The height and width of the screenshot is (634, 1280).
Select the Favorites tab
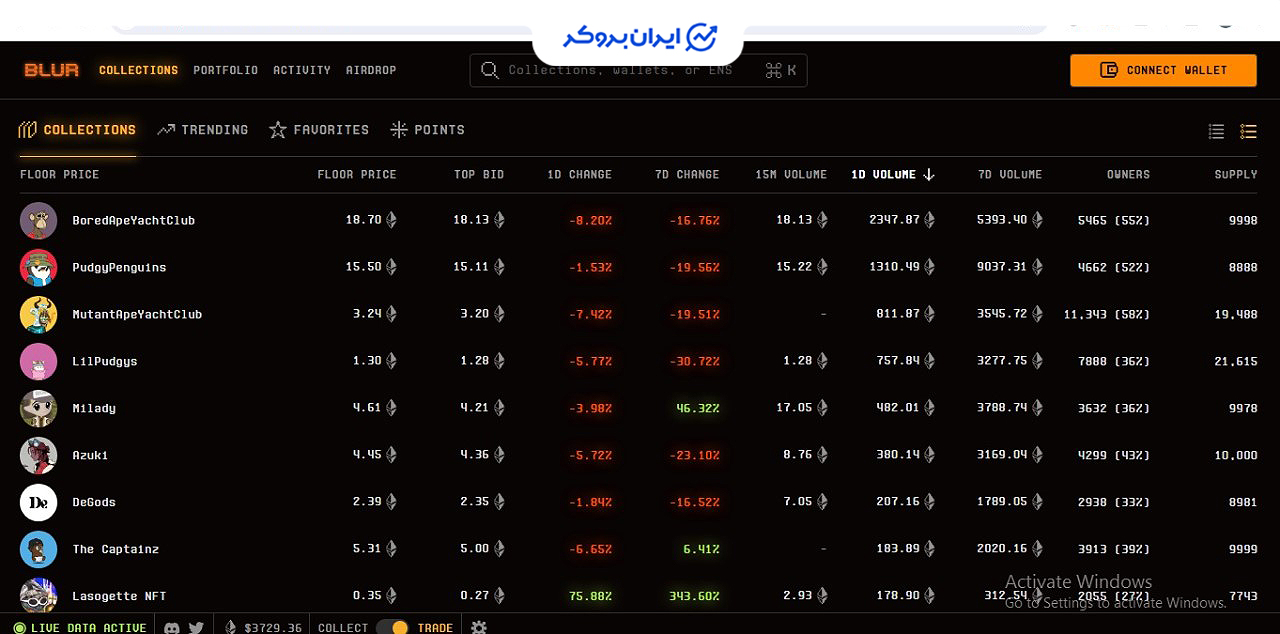[x=319, y=130]
